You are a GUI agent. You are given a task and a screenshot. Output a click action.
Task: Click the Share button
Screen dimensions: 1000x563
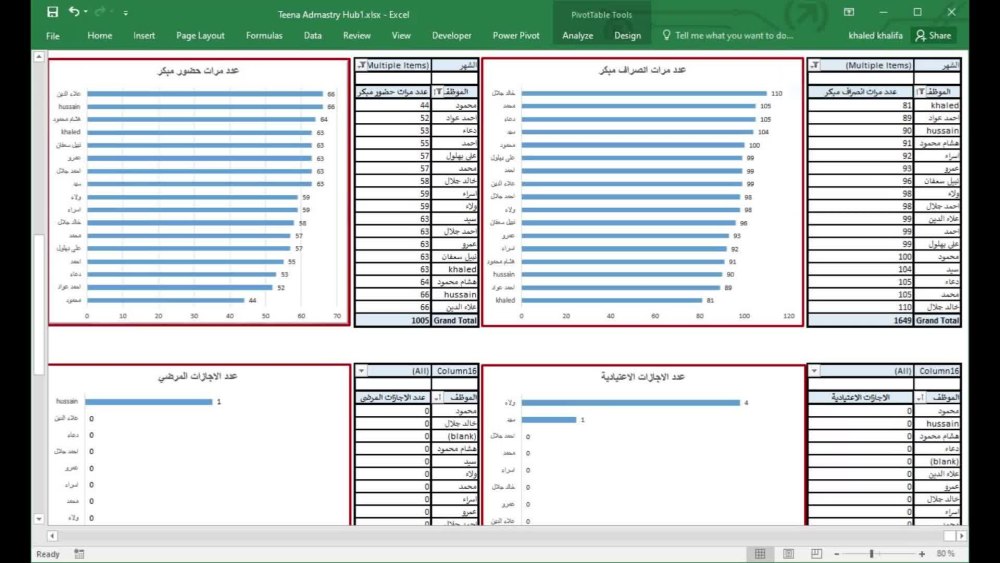pos(933,36)
